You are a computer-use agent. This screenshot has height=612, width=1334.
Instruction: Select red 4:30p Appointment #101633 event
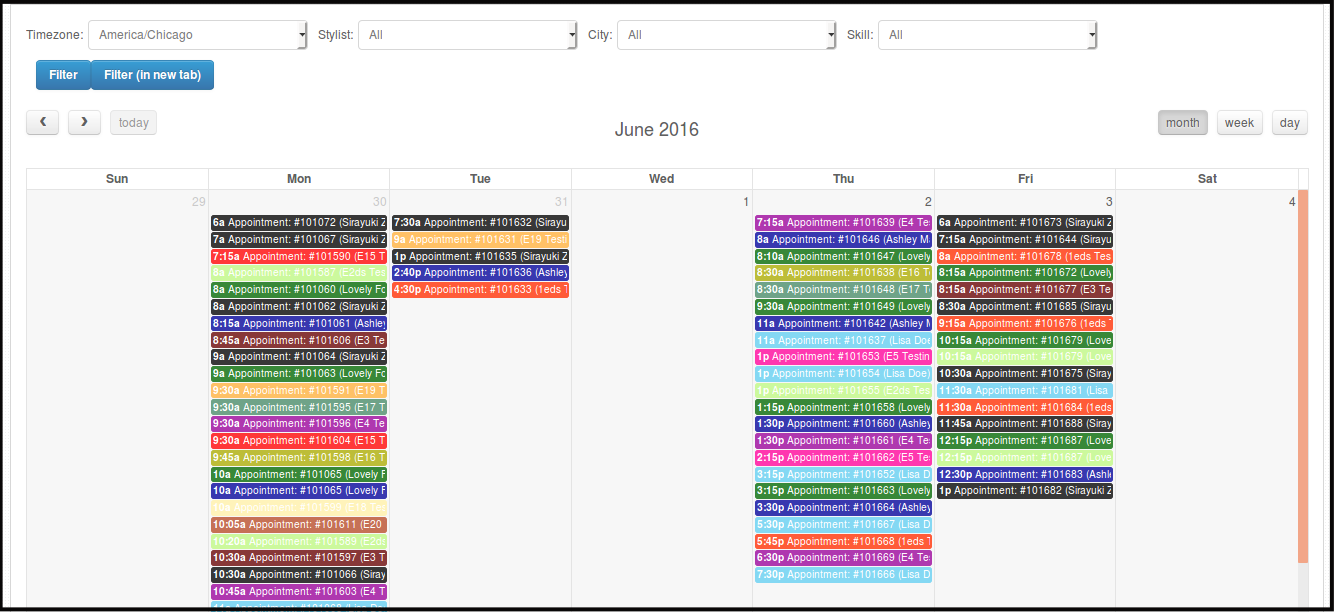[480, 289]
